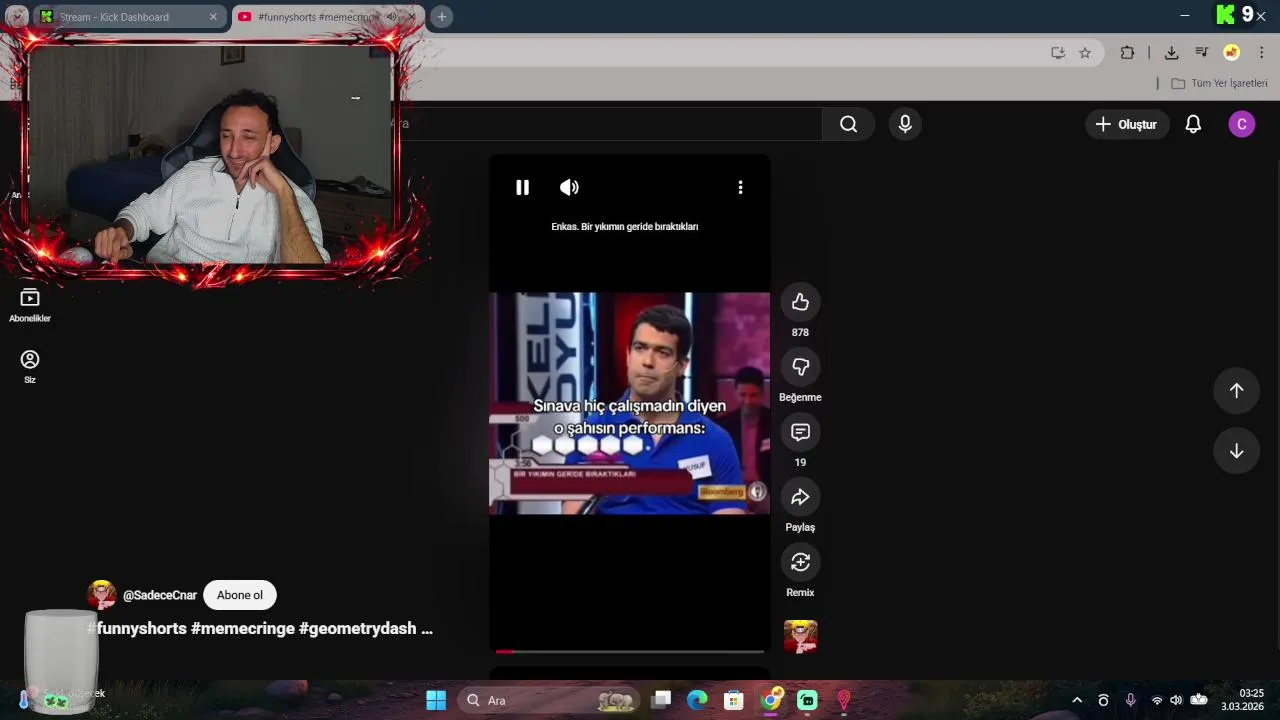The width and height of the screenshot is (1280, 720).
Task: Open the Short's three-dot options menu
Action: (740, 187)
